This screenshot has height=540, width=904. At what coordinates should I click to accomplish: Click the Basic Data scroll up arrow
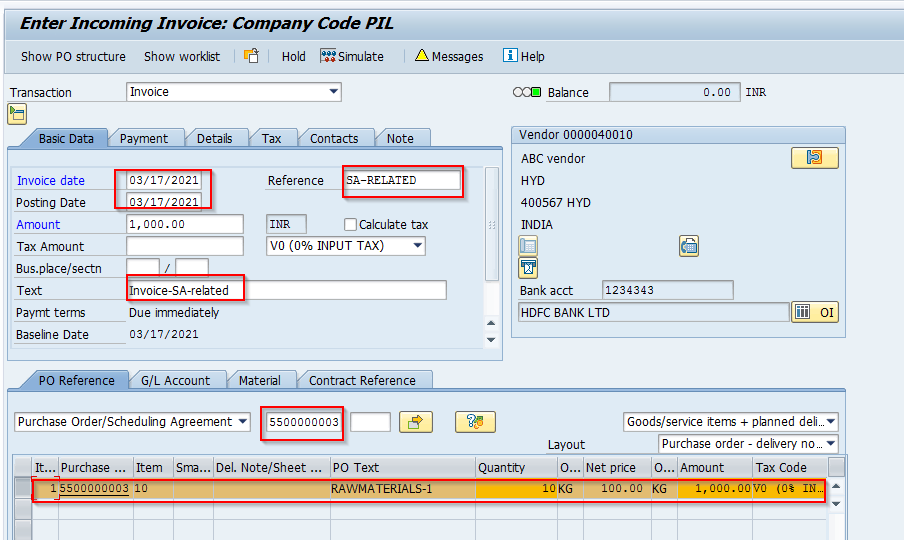[491, 323]
